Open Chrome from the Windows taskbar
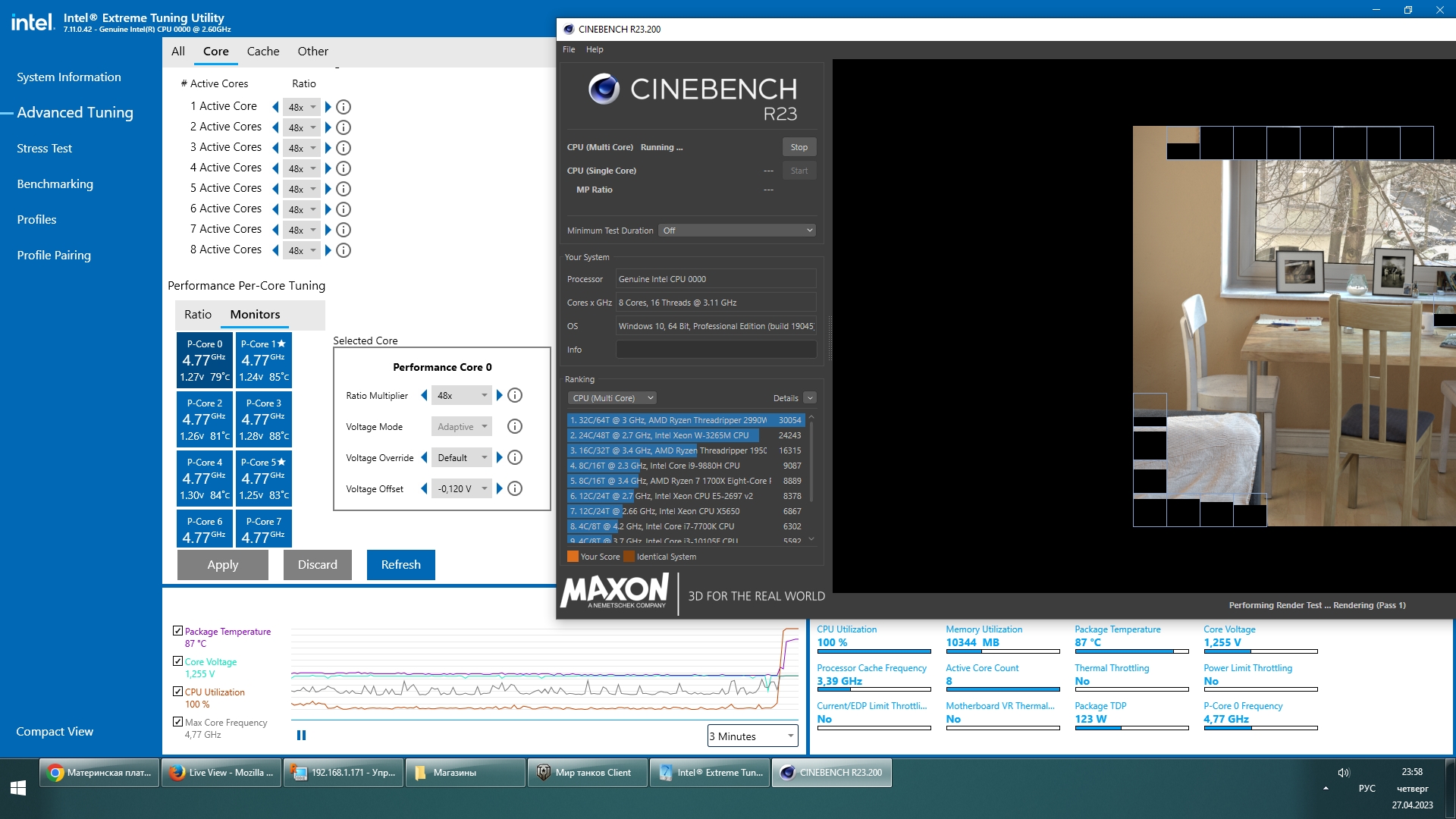This screenshot has height=819, width=1456. point(99,773)
